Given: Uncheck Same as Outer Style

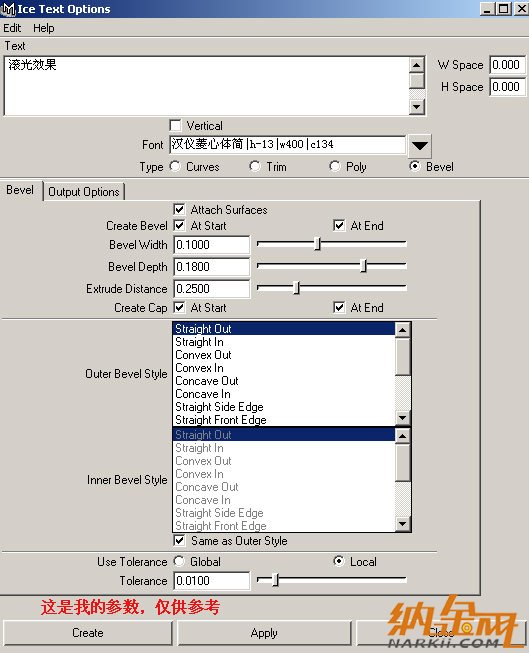Looking at the screenshot, I should click(179, 541).
